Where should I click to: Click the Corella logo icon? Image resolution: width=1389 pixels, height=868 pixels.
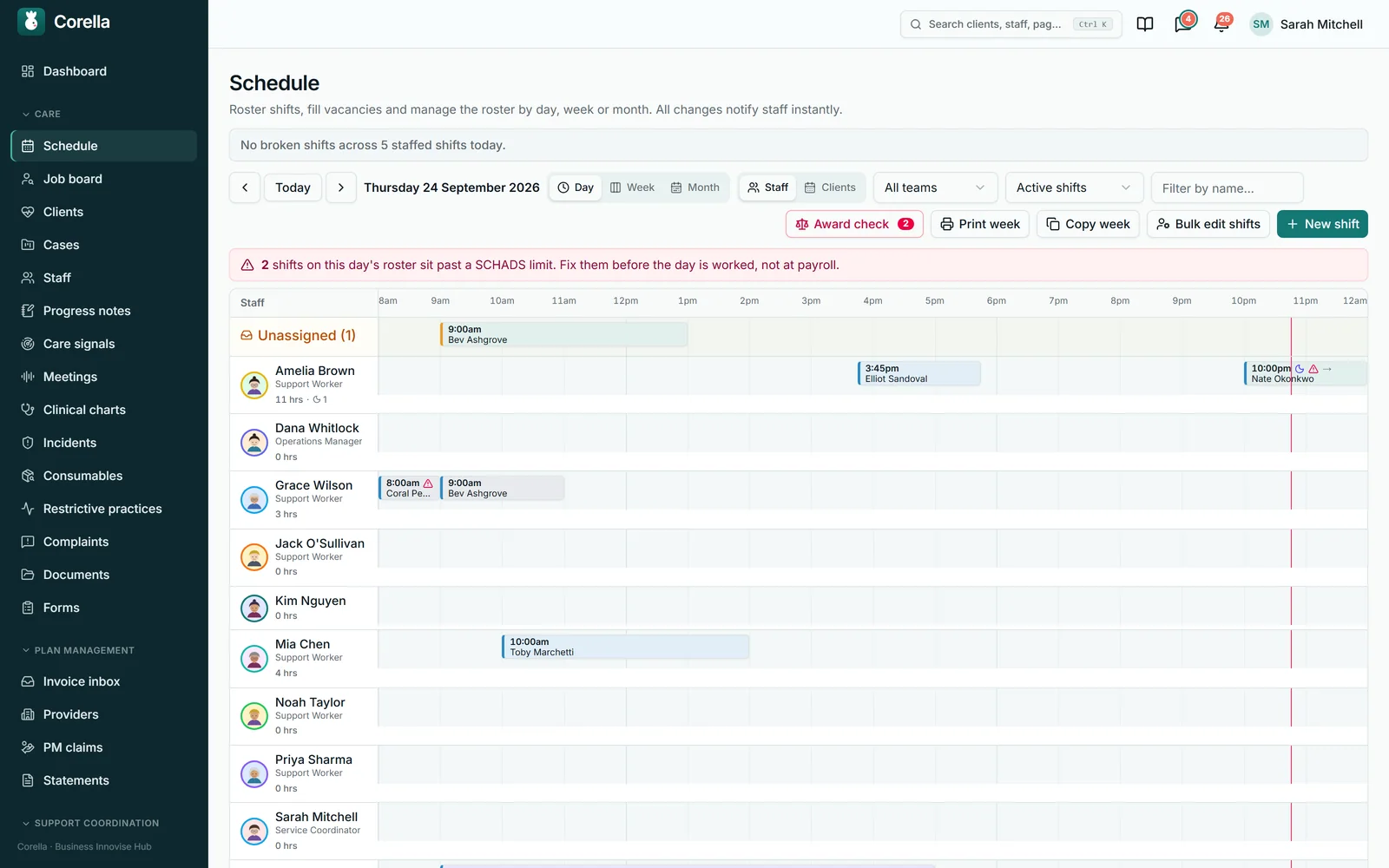pos(31,21)
